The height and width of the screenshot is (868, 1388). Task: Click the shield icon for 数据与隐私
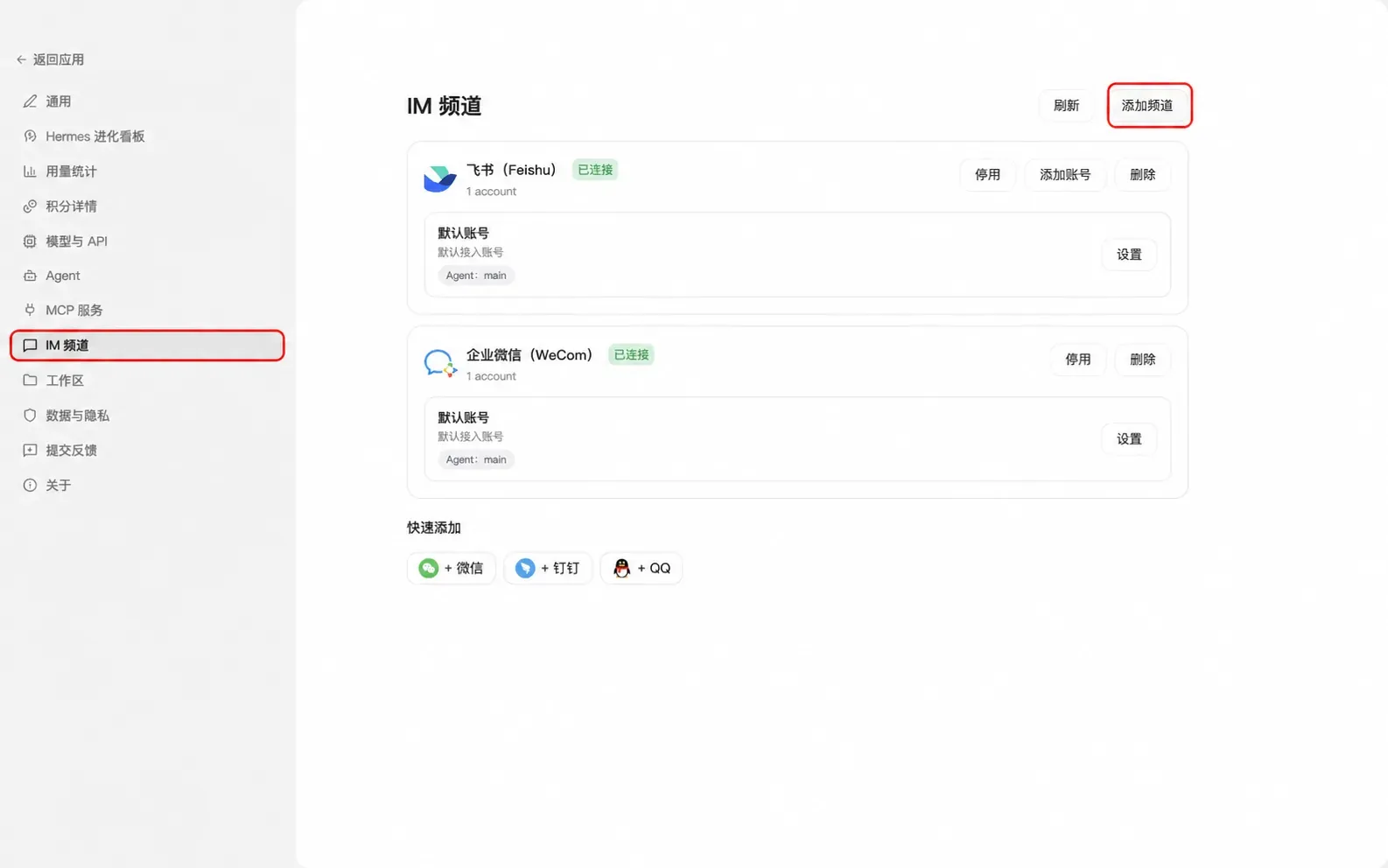30,416
